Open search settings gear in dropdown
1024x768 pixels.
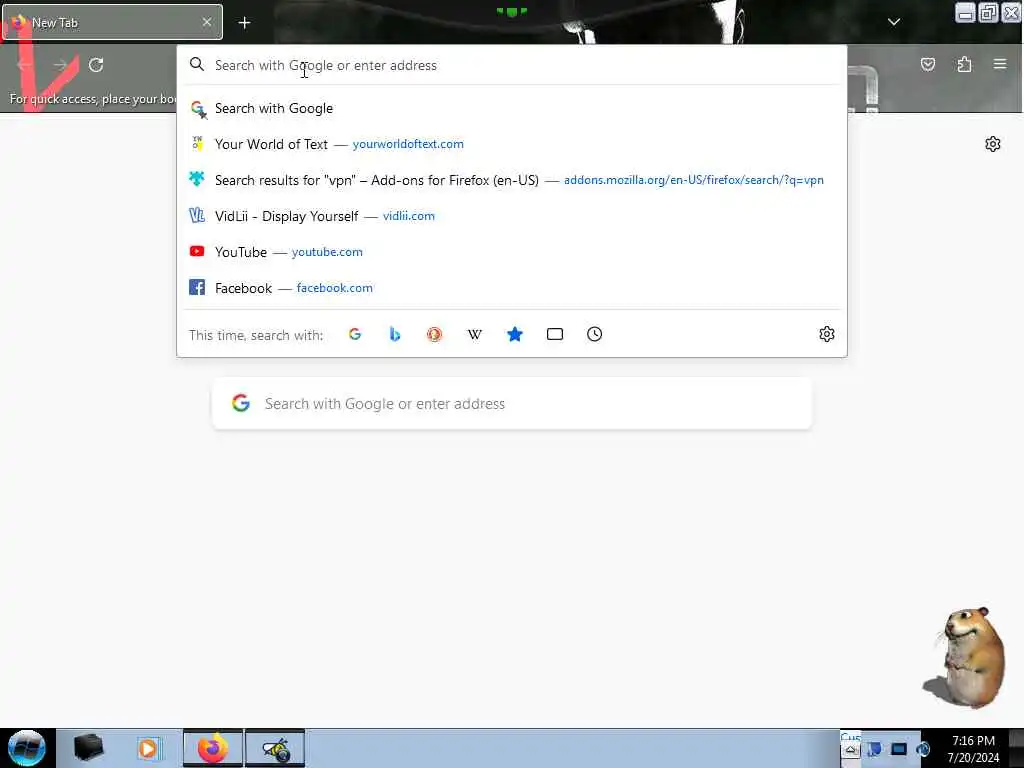827,334
